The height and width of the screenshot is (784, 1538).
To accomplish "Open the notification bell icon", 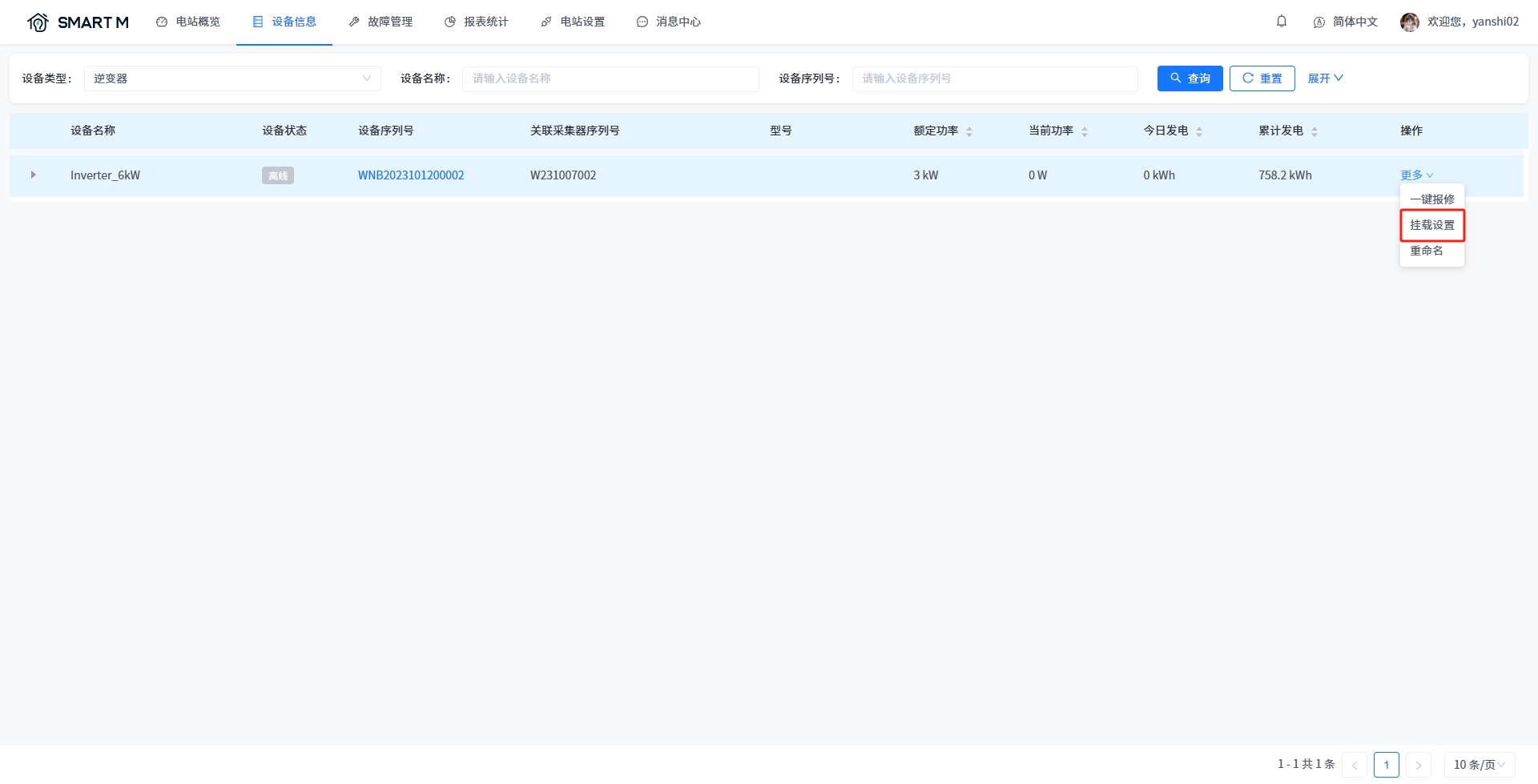I will 1282,22.
